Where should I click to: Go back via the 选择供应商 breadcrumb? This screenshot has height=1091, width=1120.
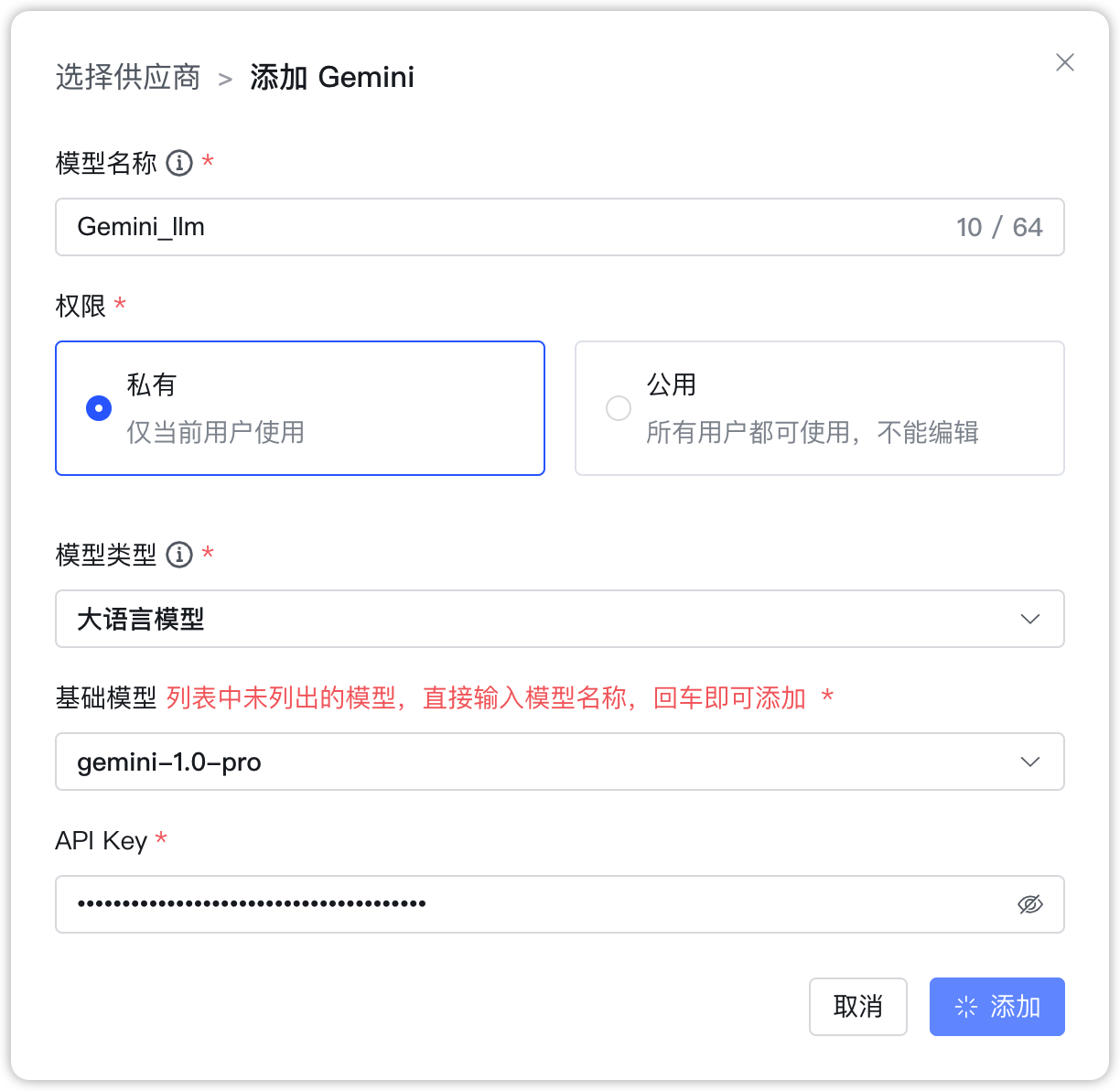(x=127, y=77)
